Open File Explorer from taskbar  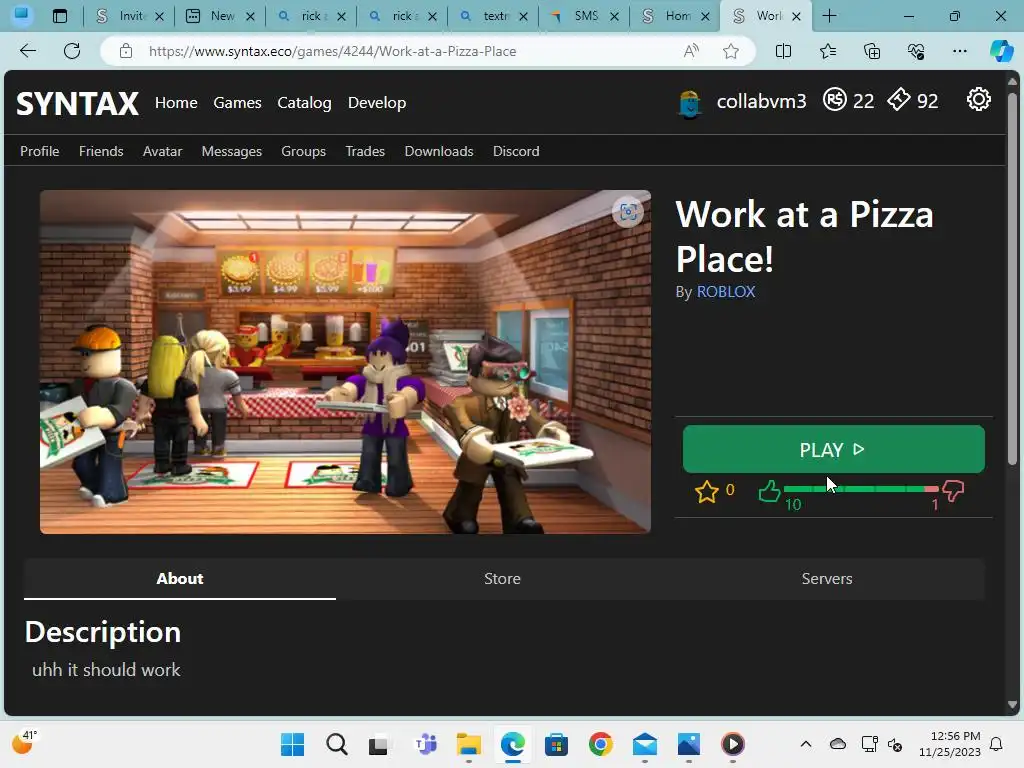click(x=469, y=744)
